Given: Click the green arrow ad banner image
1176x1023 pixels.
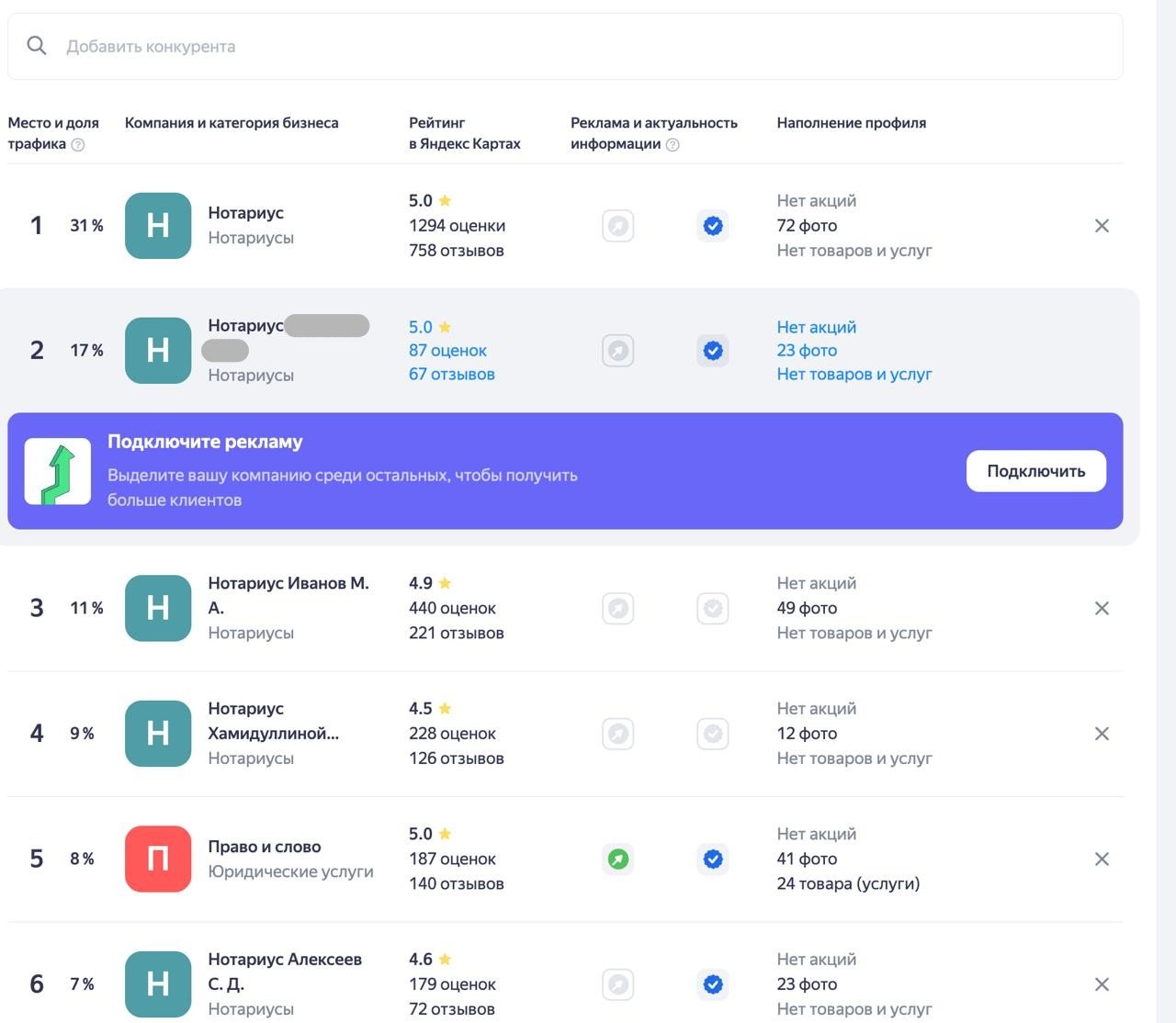Looking at the screenshot, I should 58,471.
